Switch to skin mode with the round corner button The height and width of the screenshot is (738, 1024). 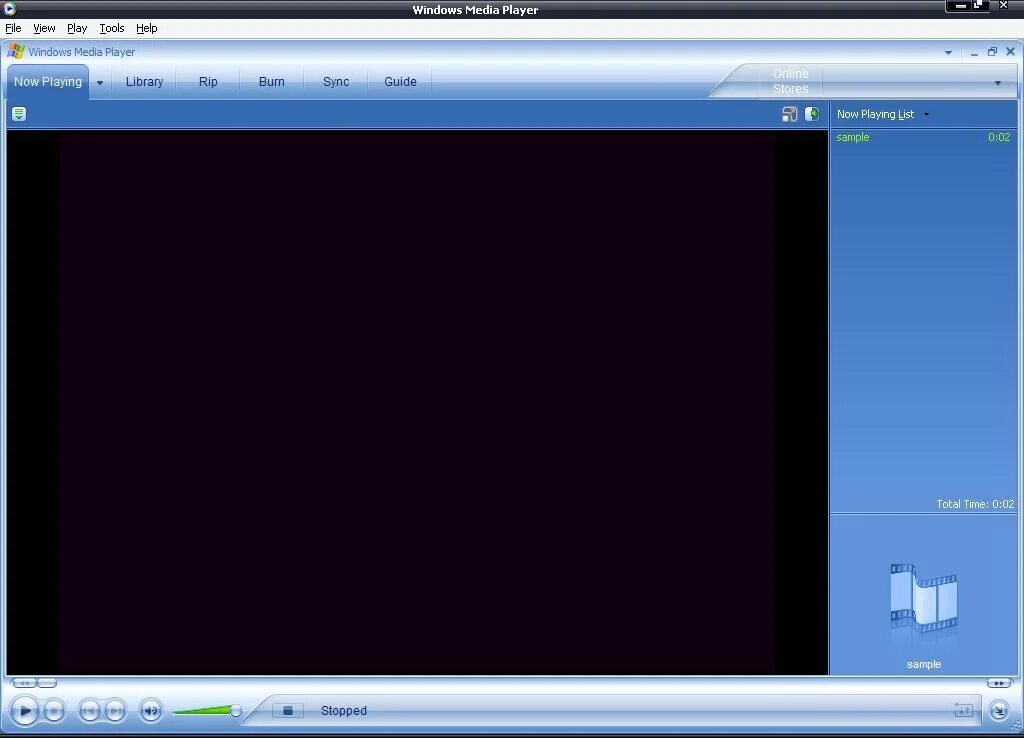[x=999, y=710]
